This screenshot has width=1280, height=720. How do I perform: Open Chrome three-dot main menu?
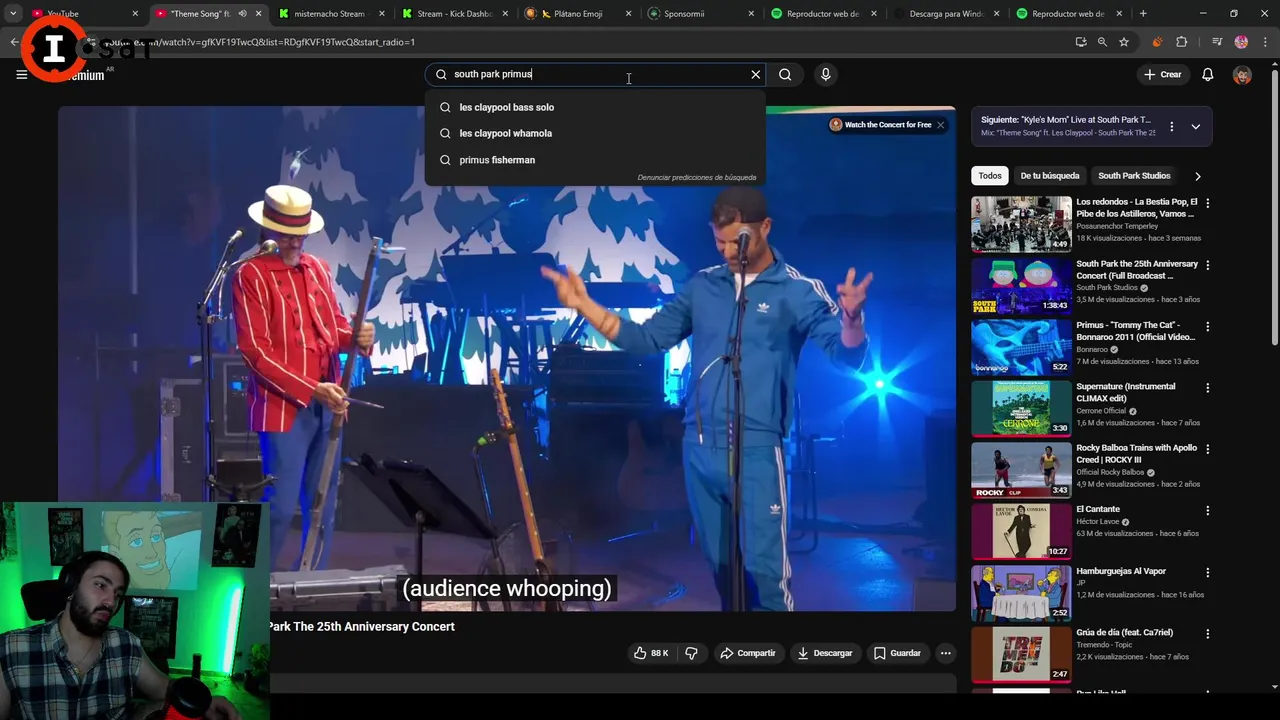pos(1265,42)
